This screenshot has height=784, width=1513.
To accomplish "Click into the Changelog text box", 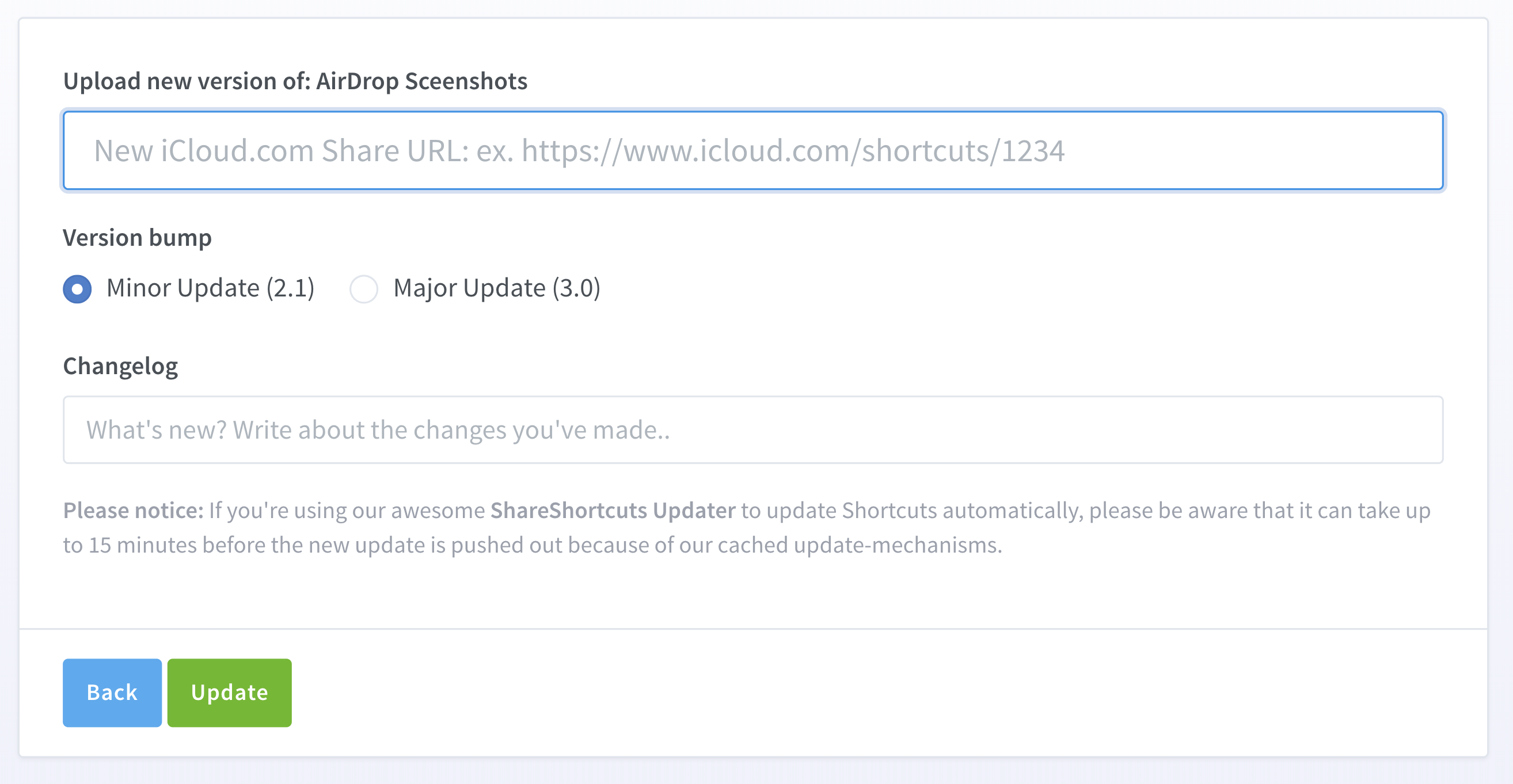I will [x=753, y=430].
